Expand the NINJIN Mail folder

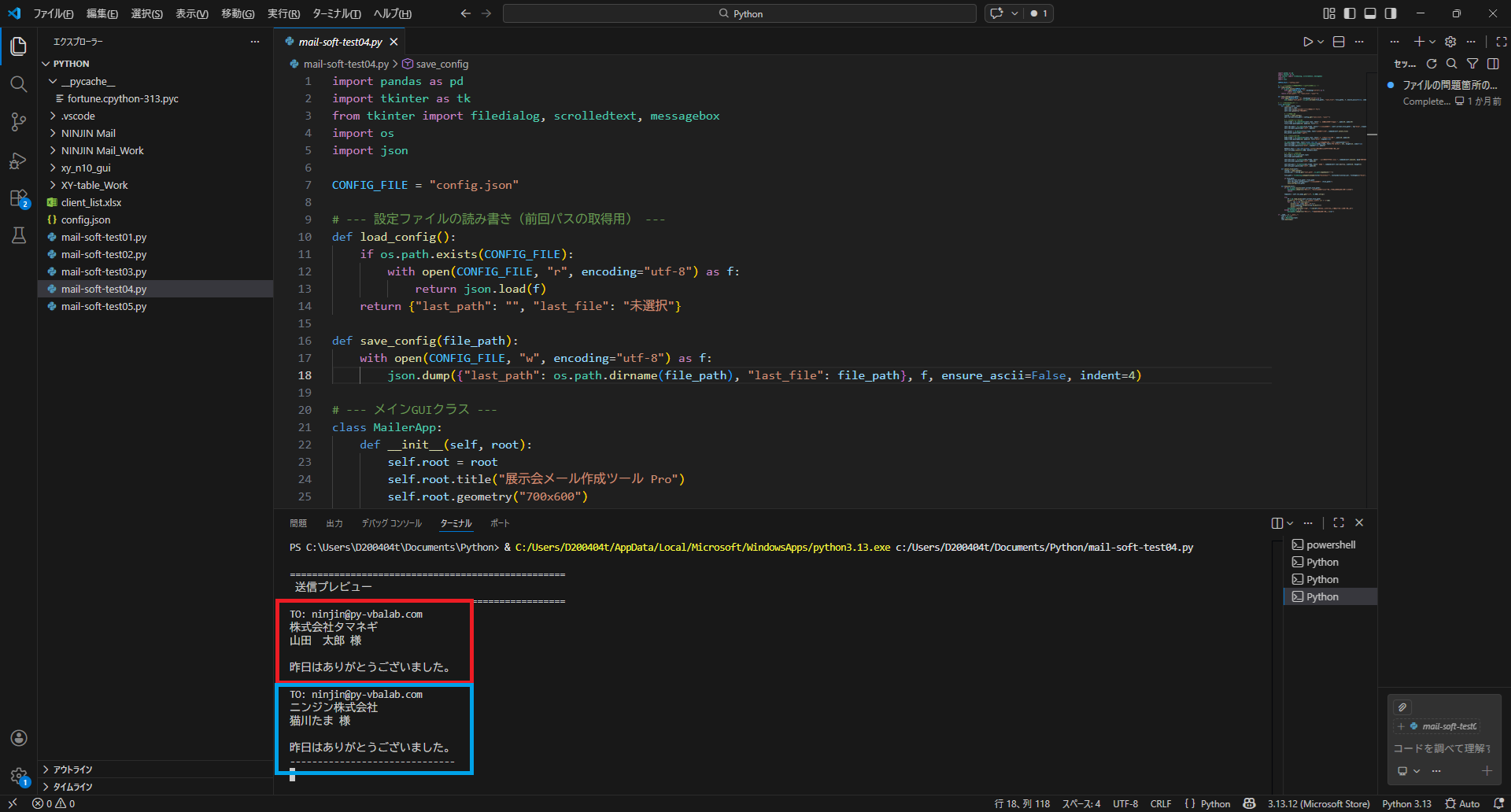tap(88, 133)
